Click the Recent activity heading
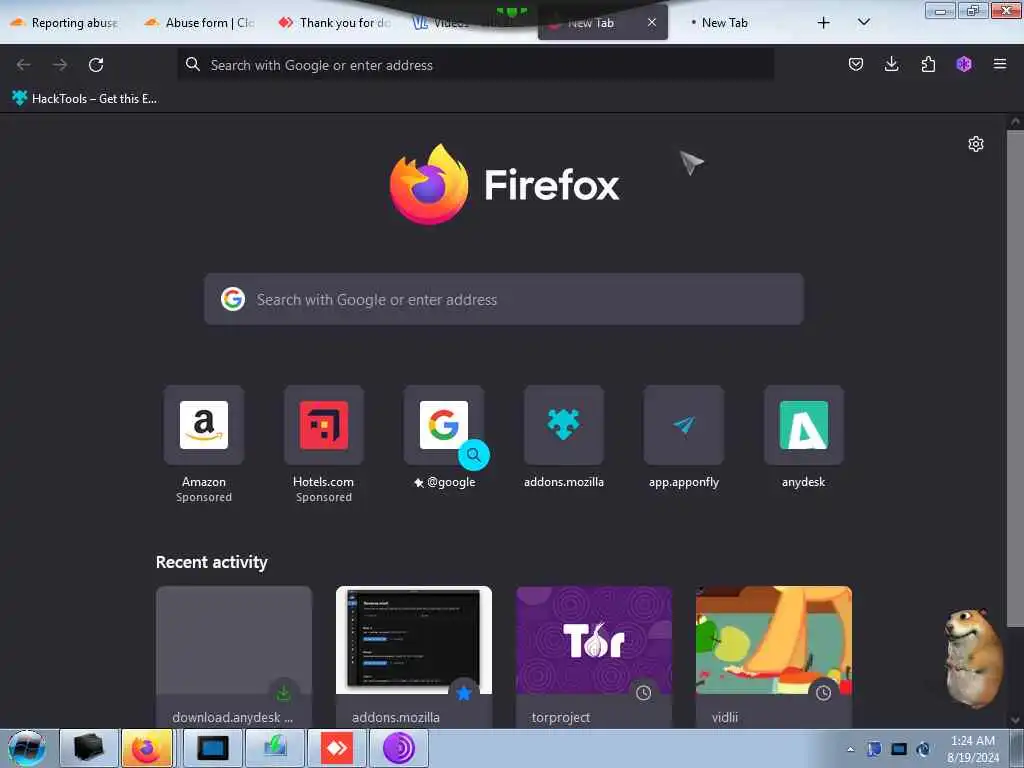 pos(212,562)
